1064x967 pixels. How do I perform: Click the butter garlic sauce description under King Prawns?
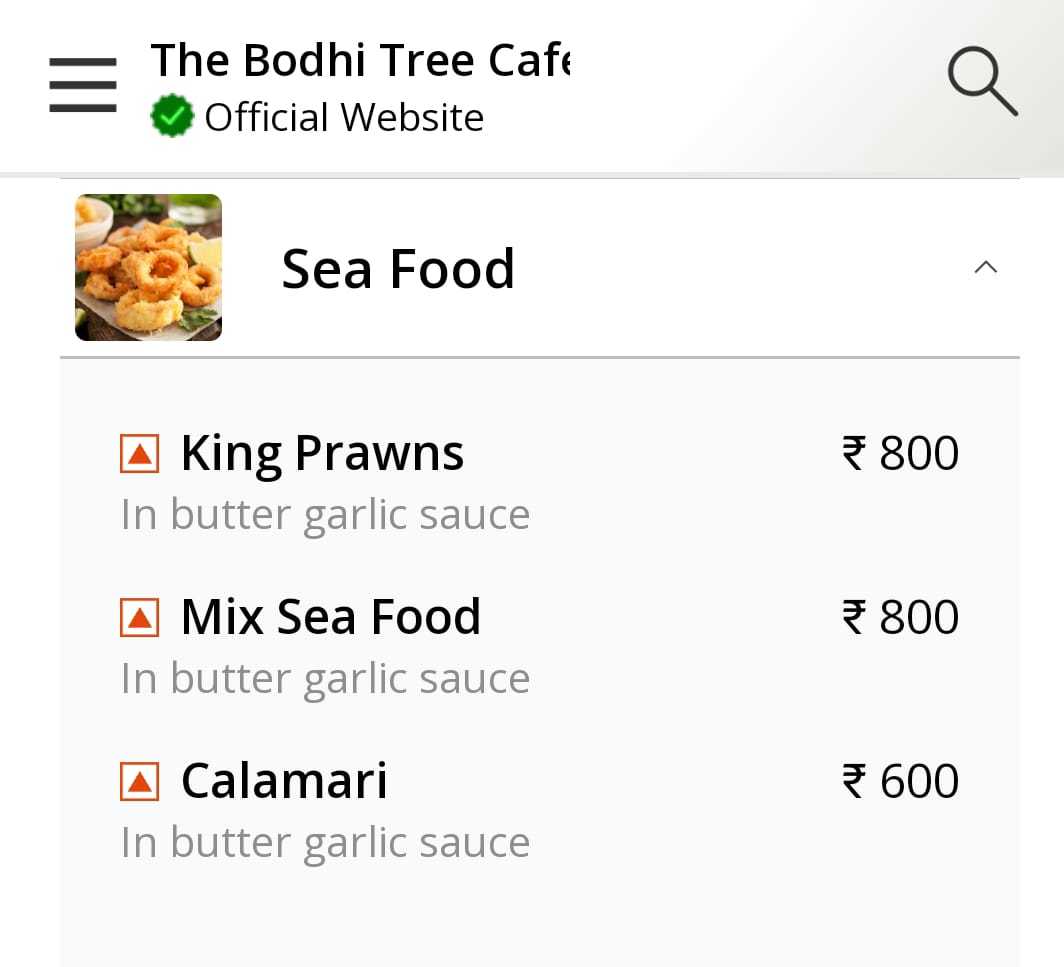click(324, 513)
